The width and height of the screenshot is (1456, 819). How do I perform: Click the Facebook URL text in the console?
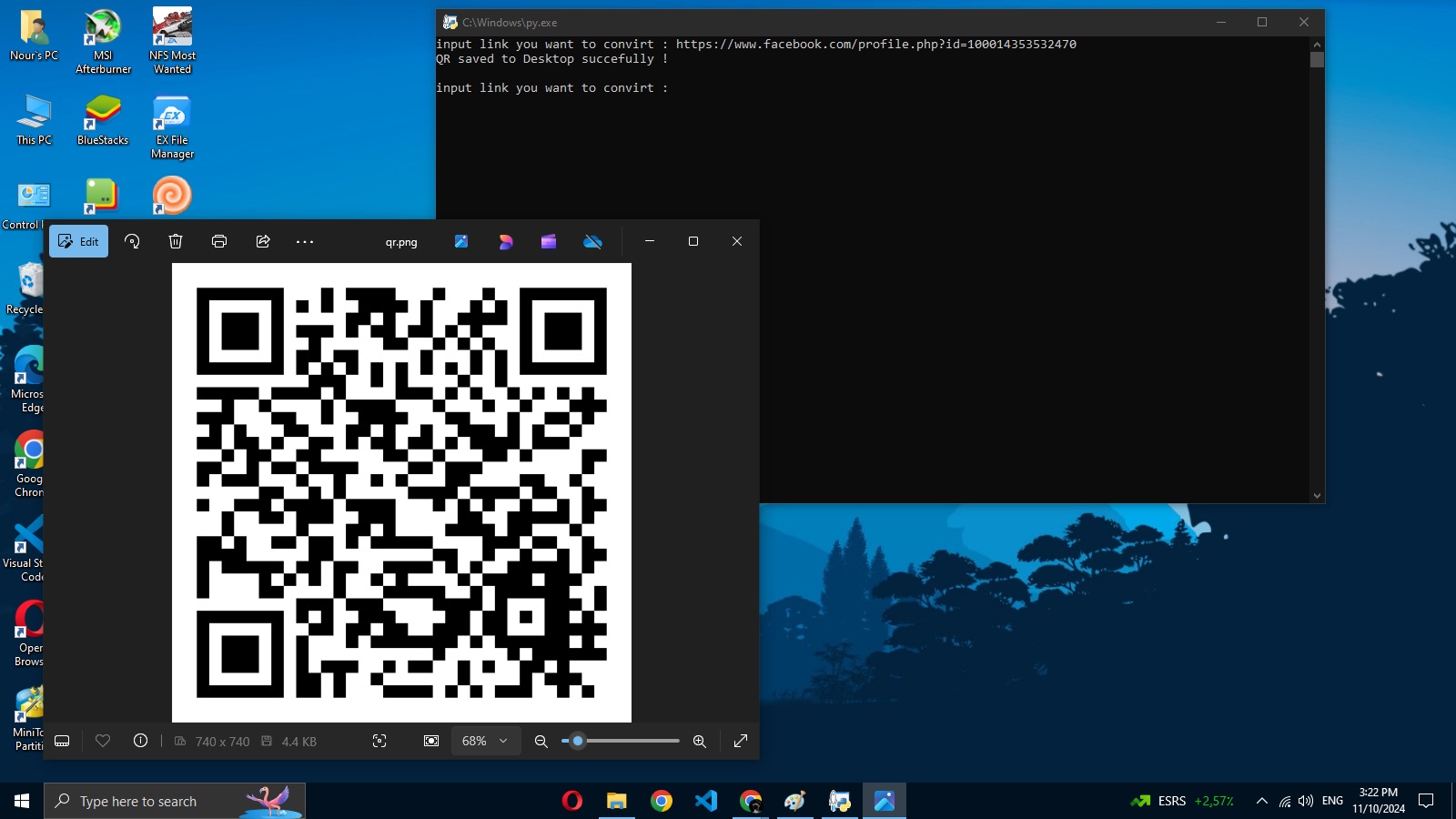pyautogui.click(x=875, y=44)
